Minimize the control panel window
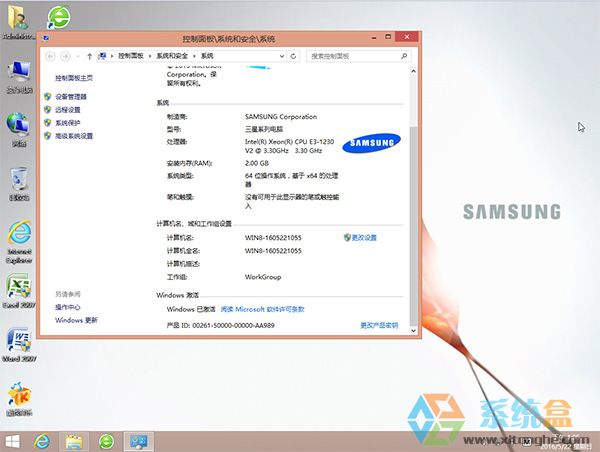Image resolution: width=600 pixels, height=452 pixels. (374, 38)
